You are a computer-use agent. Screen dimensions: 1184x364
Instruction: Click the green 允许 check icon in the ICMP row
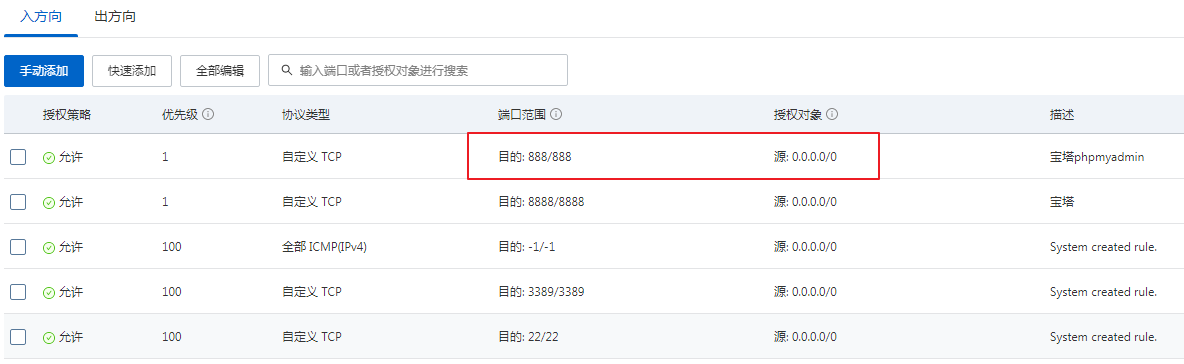[x=49, y=247]
